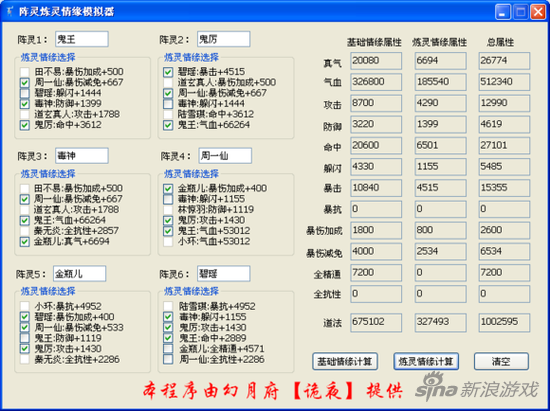Click the 真气 base field showing 20080

(x=376, y=61)
